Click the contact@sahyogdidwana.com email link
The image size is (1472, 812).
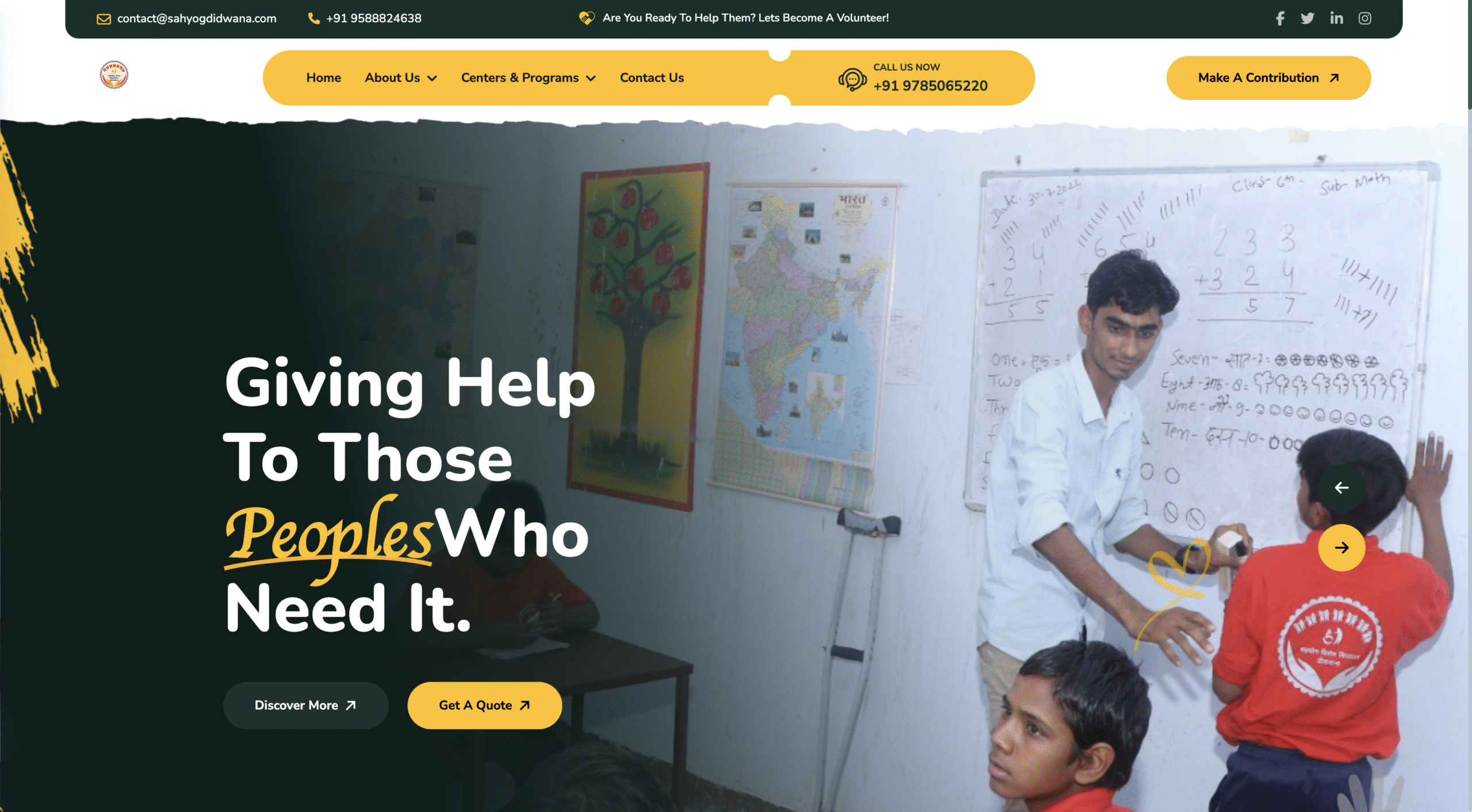pyautogui.click(x=197, y=18)
